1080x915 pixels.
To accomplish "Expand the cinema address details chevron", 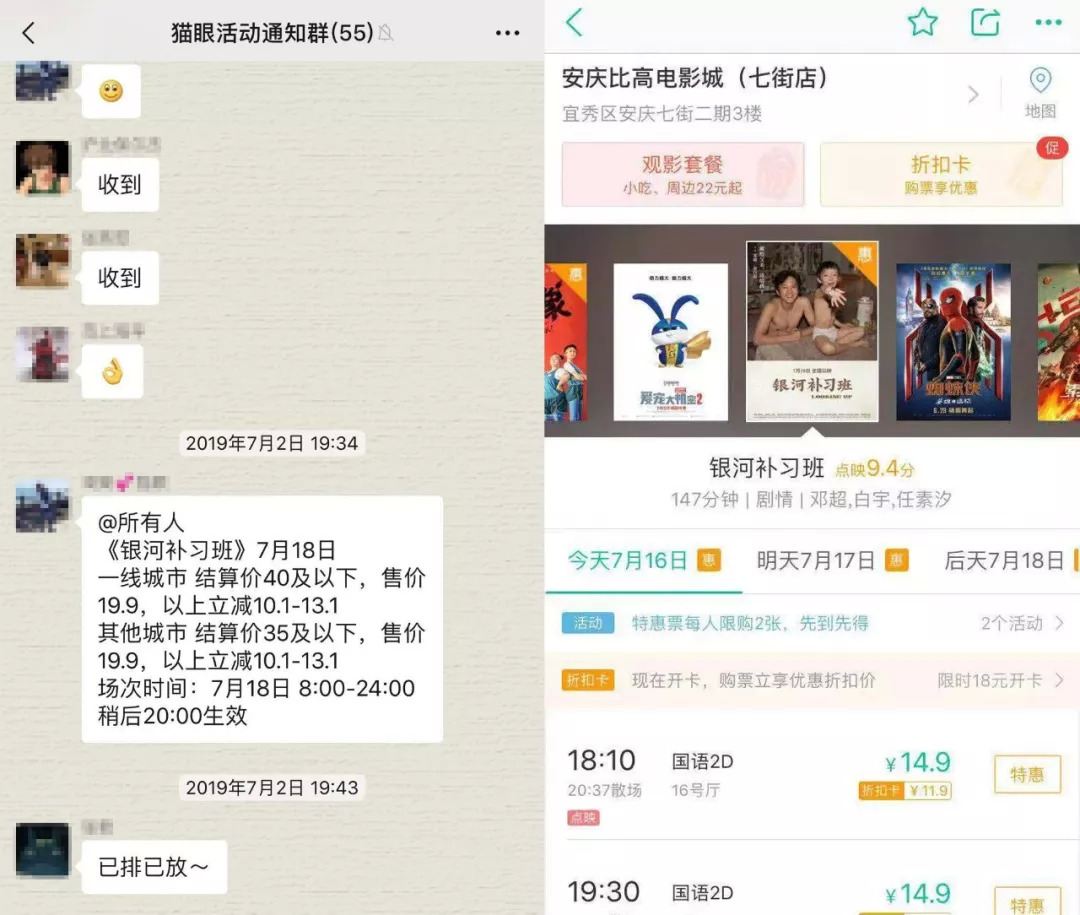I will [x=973, y=94].
